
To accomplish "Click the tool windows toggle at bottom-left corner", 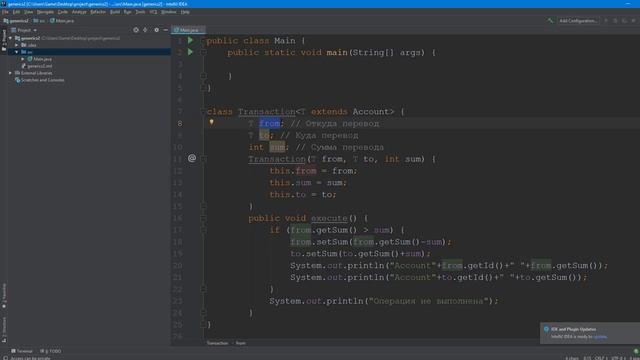I will coord(5,358).
